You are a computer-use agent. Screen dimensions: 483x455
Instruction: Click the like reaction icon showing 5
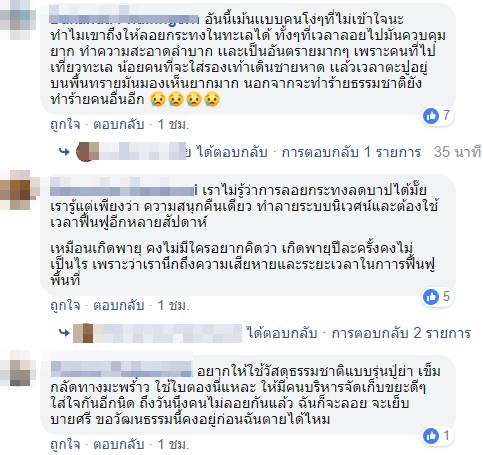[431, 297]
